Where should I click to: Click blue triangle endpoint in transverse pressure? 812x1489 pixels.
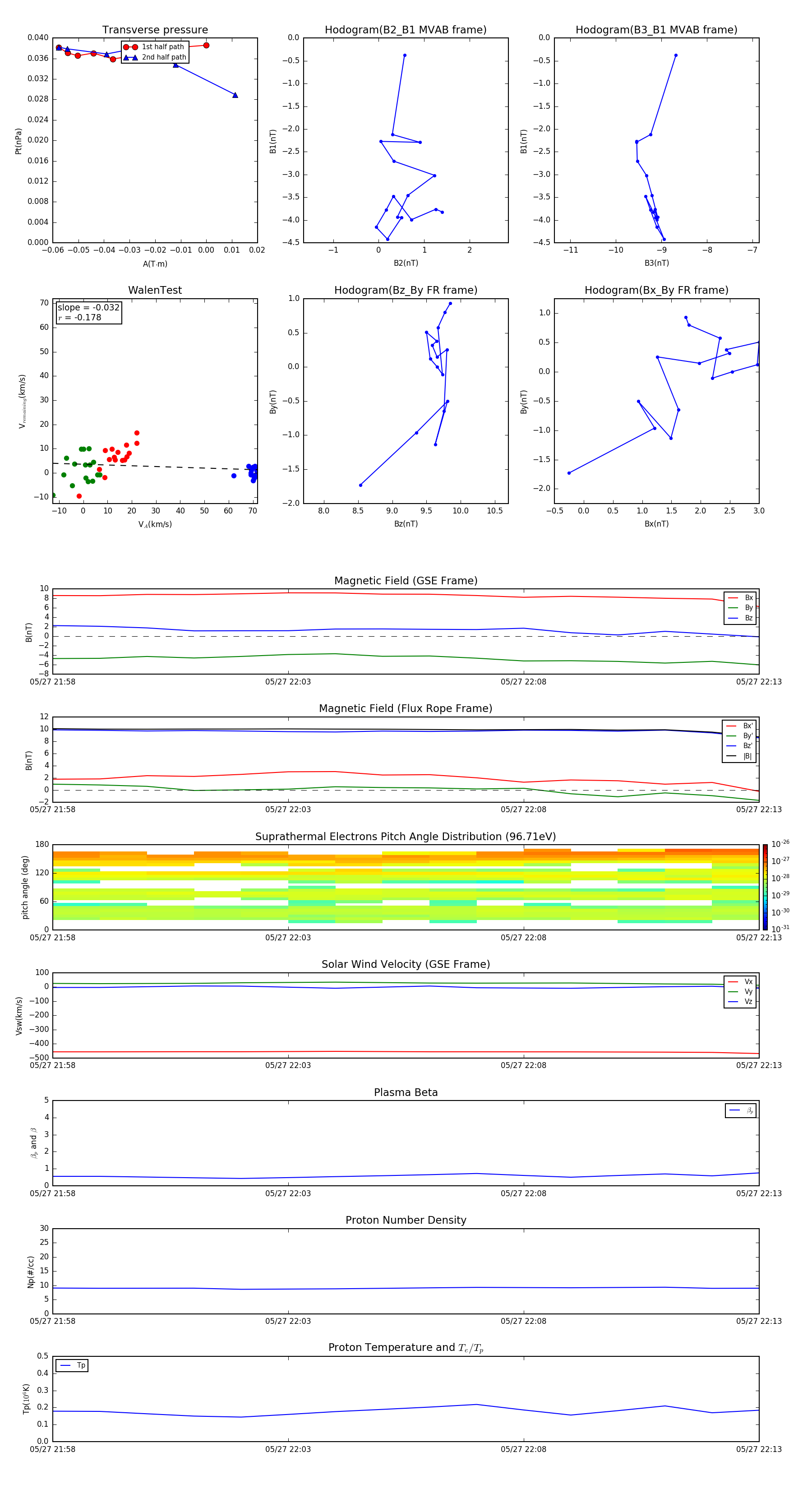coord(235,95)
